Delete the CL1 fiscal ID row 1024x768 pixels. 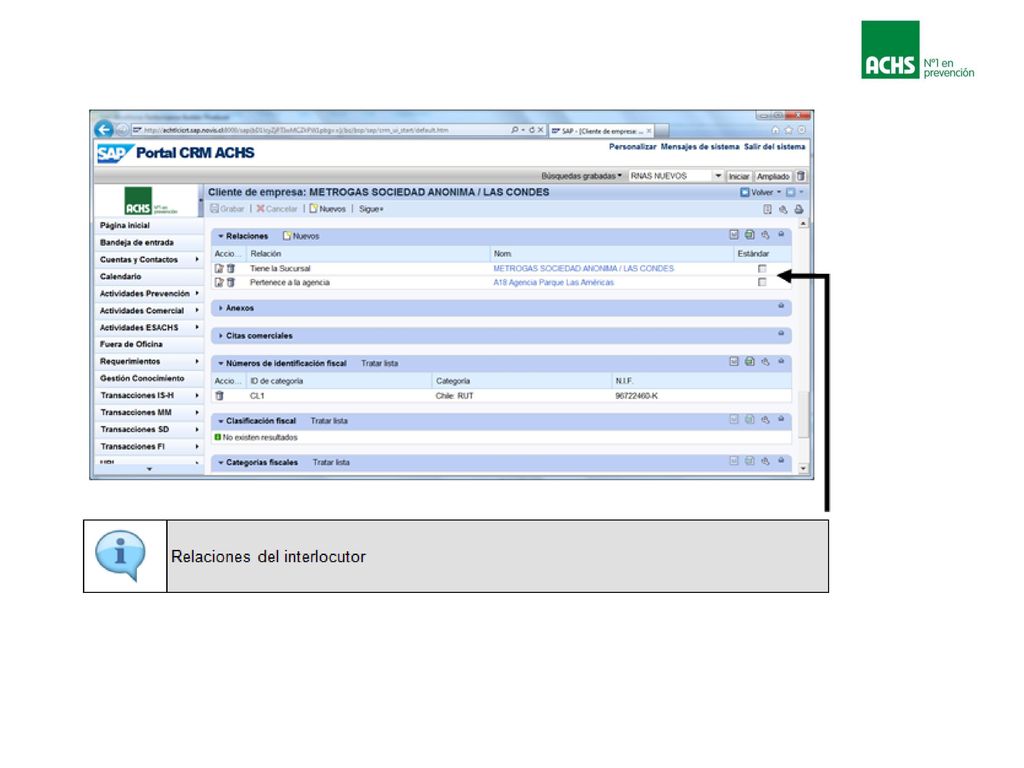[x=219, y=396]
